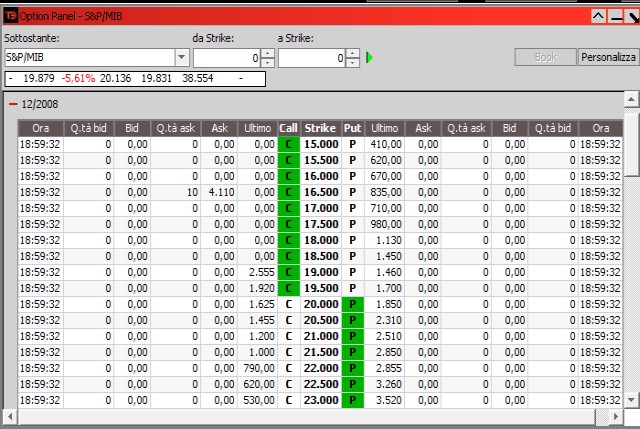The image size is (640, 430).
Task: Roll up the Option Panel window
Action: pos(598,16)
